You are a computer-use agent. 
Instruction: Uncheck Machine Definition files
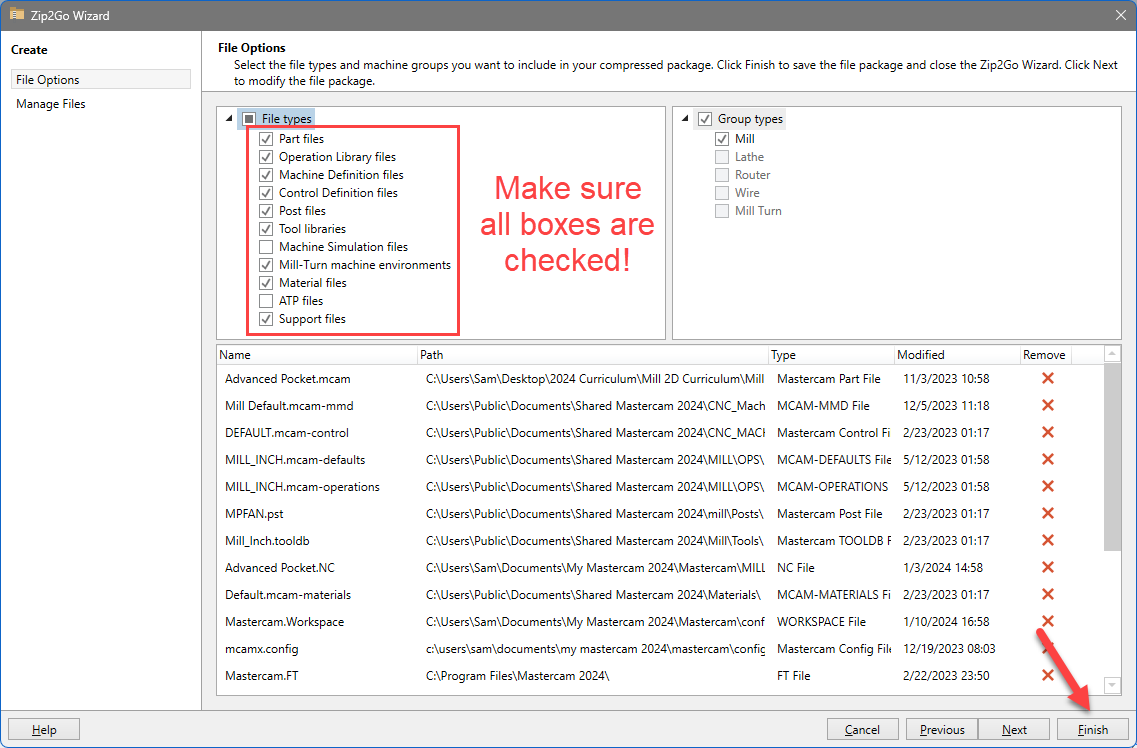(266, 175)
